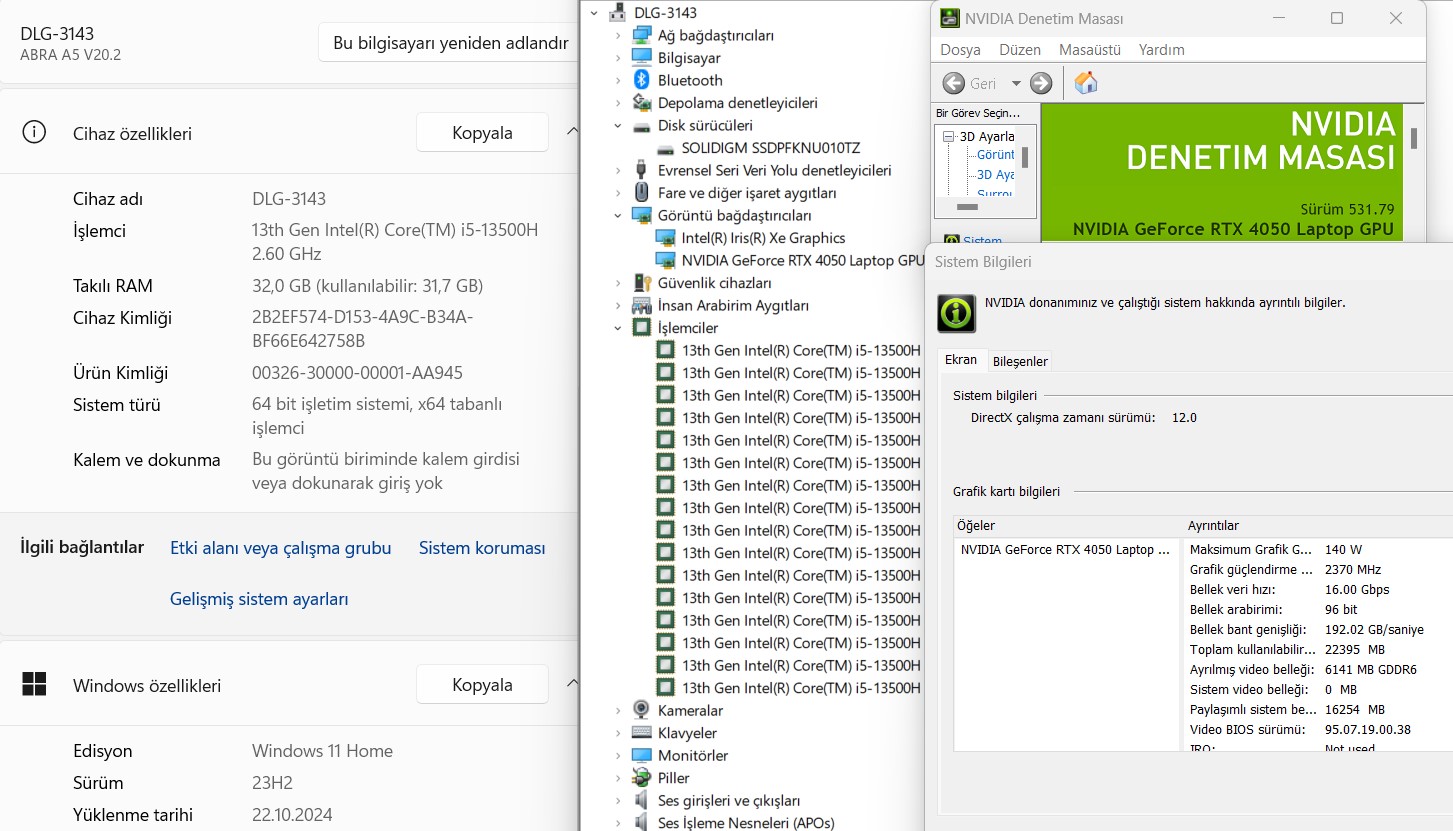
Task: Select the Klavyeler tree item
Action: [687, 733]
